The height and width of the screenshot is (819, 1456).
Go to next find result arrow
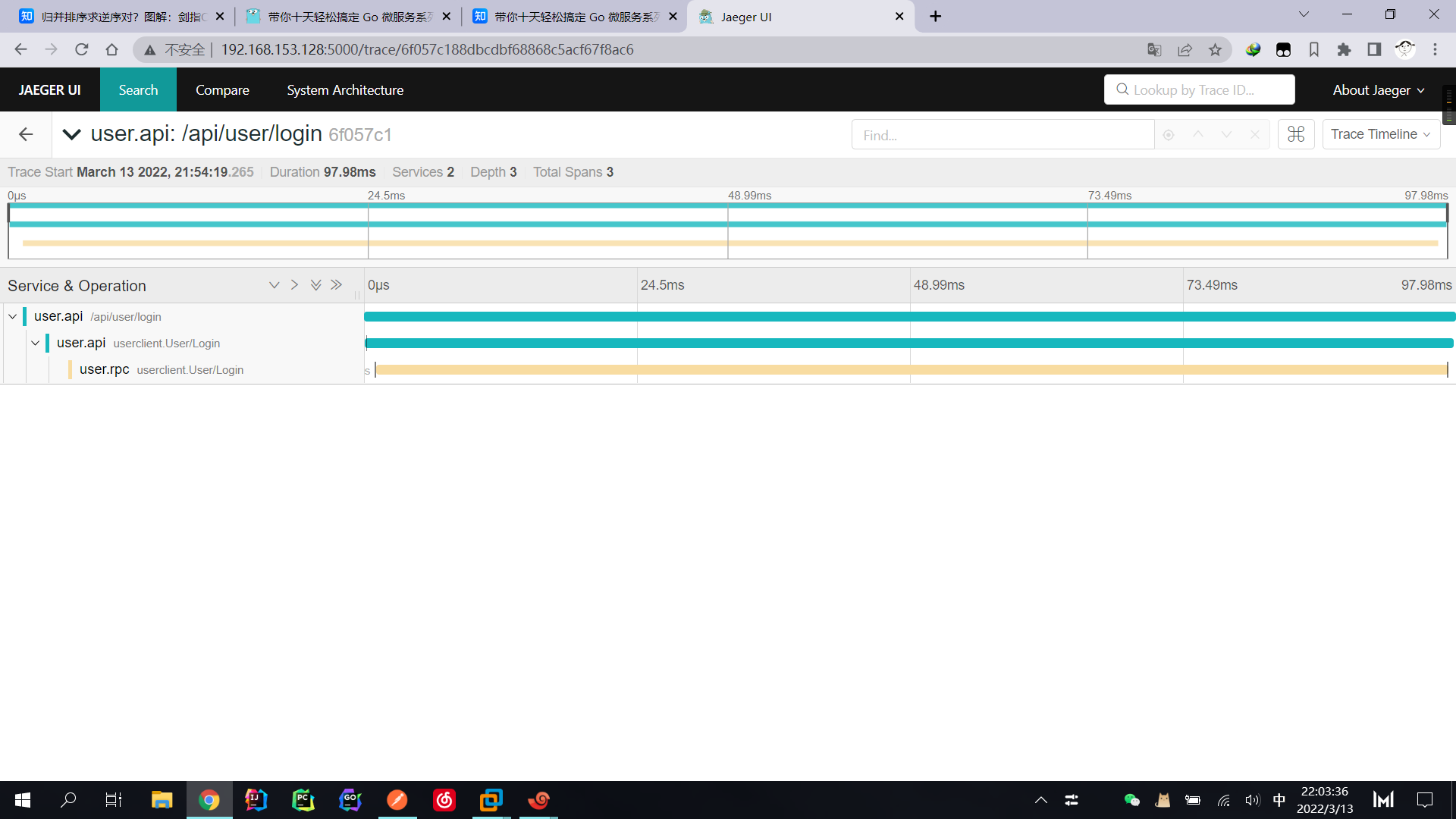tap(1226, 134)
